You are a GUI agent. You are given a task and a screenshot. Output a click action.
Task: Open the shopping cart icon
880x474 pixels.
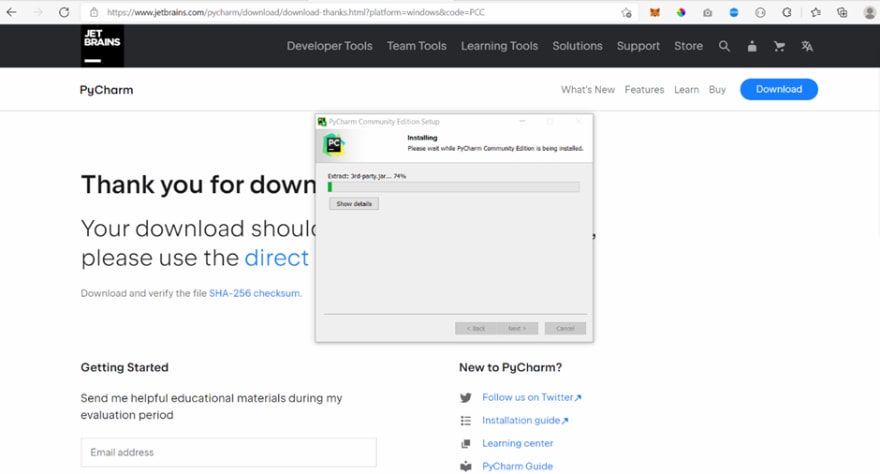tap(779, 47)
